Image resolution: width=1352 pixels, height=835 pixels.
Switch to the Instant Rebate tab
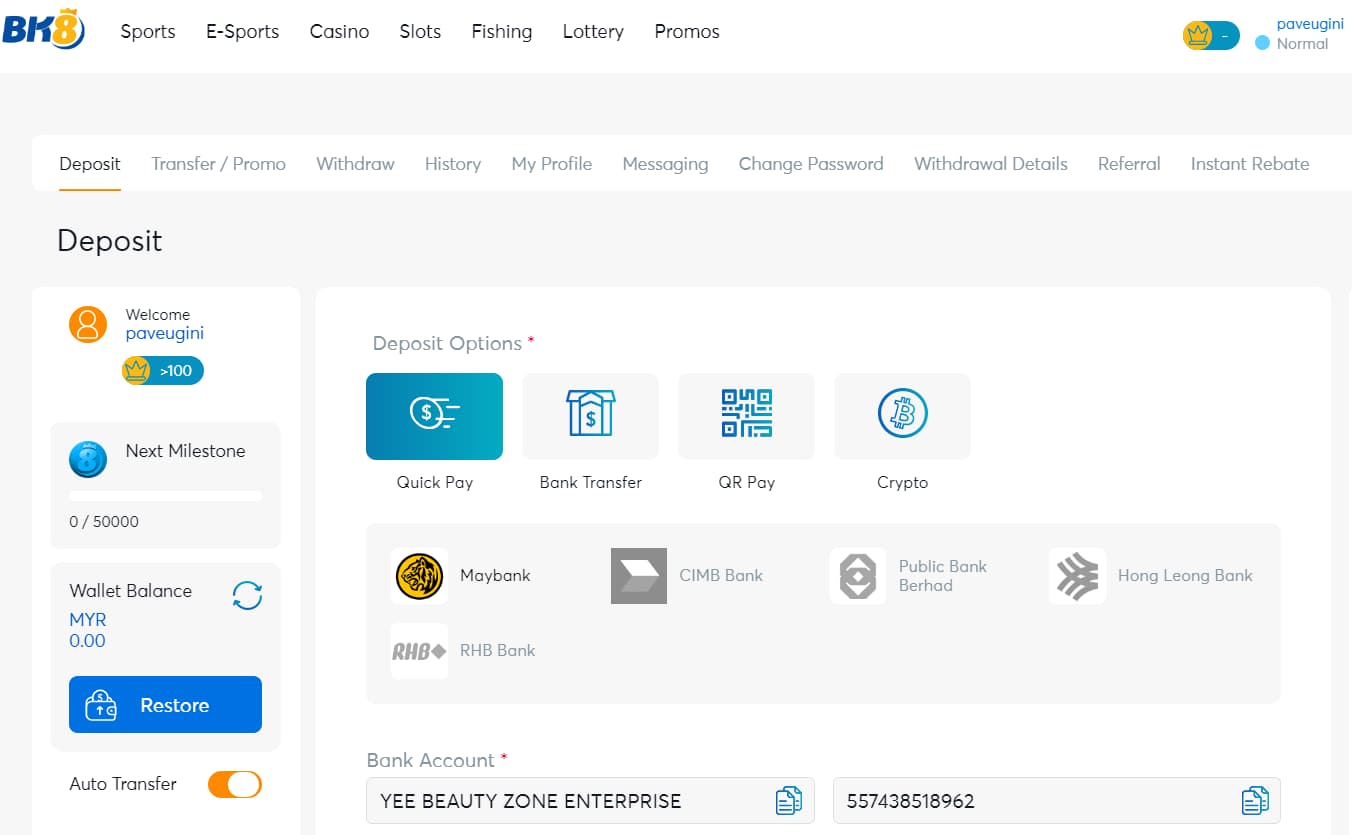(1250, 164)
